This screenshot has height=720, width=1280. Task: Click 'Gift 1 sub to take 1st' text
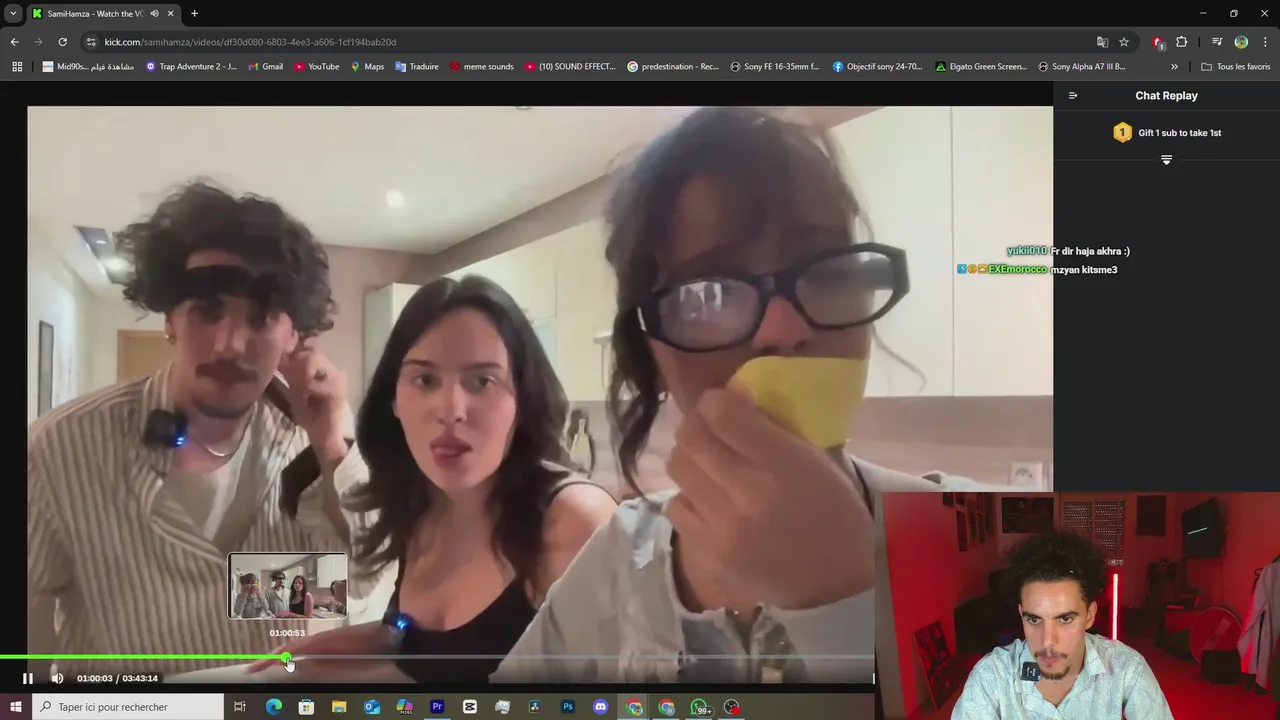coord(1179,133)
